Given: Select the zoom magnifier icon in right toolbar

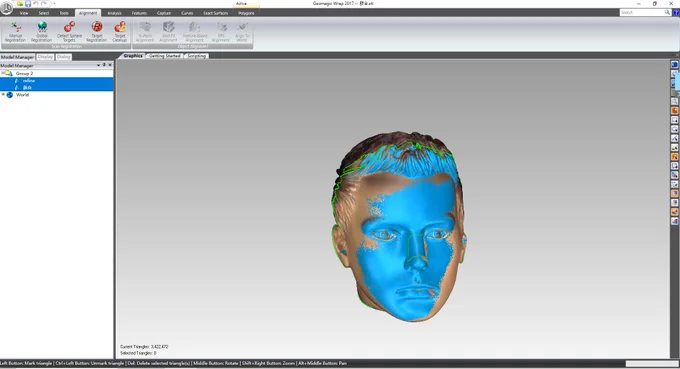Looking at the screenshot, I should [x=674, y=101].
